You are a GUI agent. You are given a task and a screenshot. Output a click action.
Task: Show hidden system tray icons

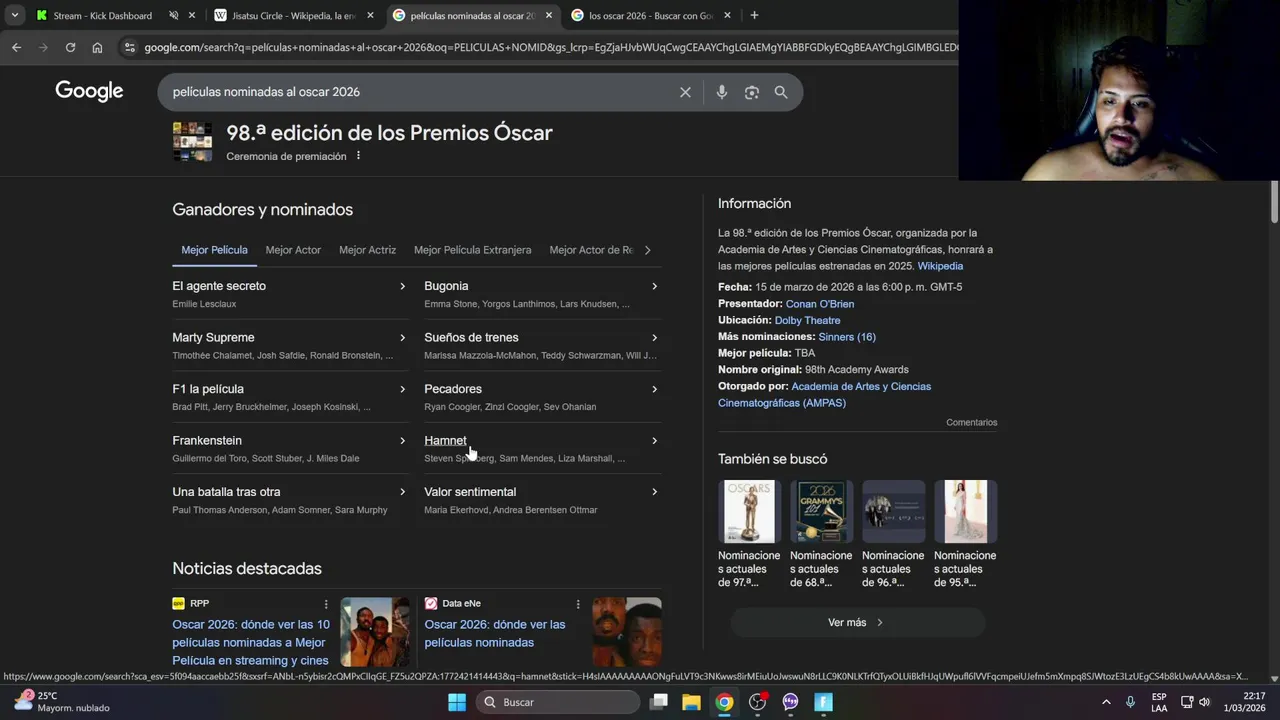1106,702
